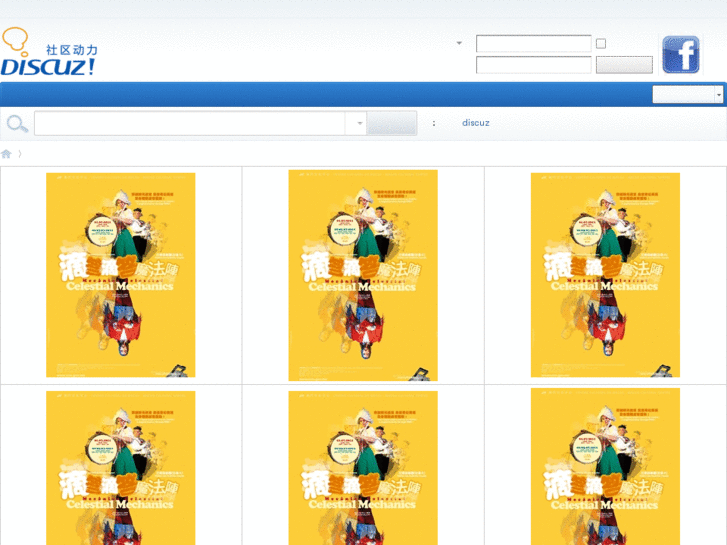Click the magnifying glass search icon
The image size is (727, 545).
[x=17, y=124]
